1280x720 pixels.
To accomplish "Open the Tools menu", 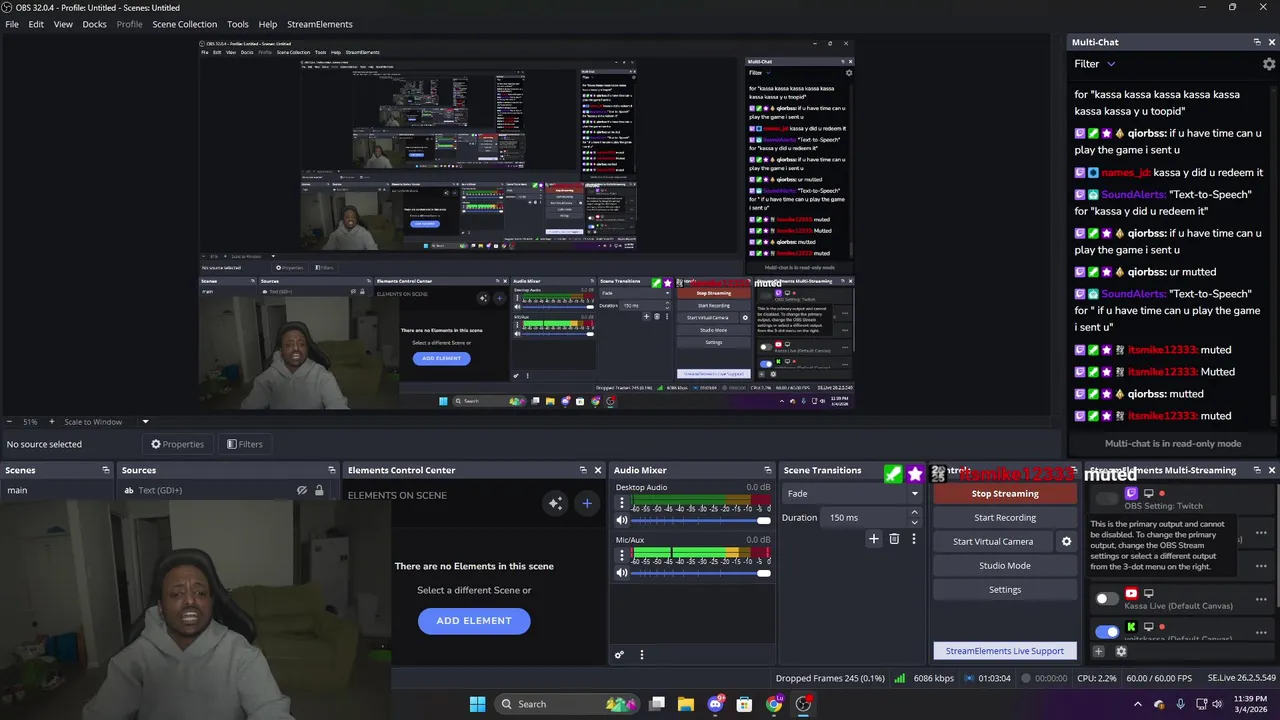I will coord(238,24).
